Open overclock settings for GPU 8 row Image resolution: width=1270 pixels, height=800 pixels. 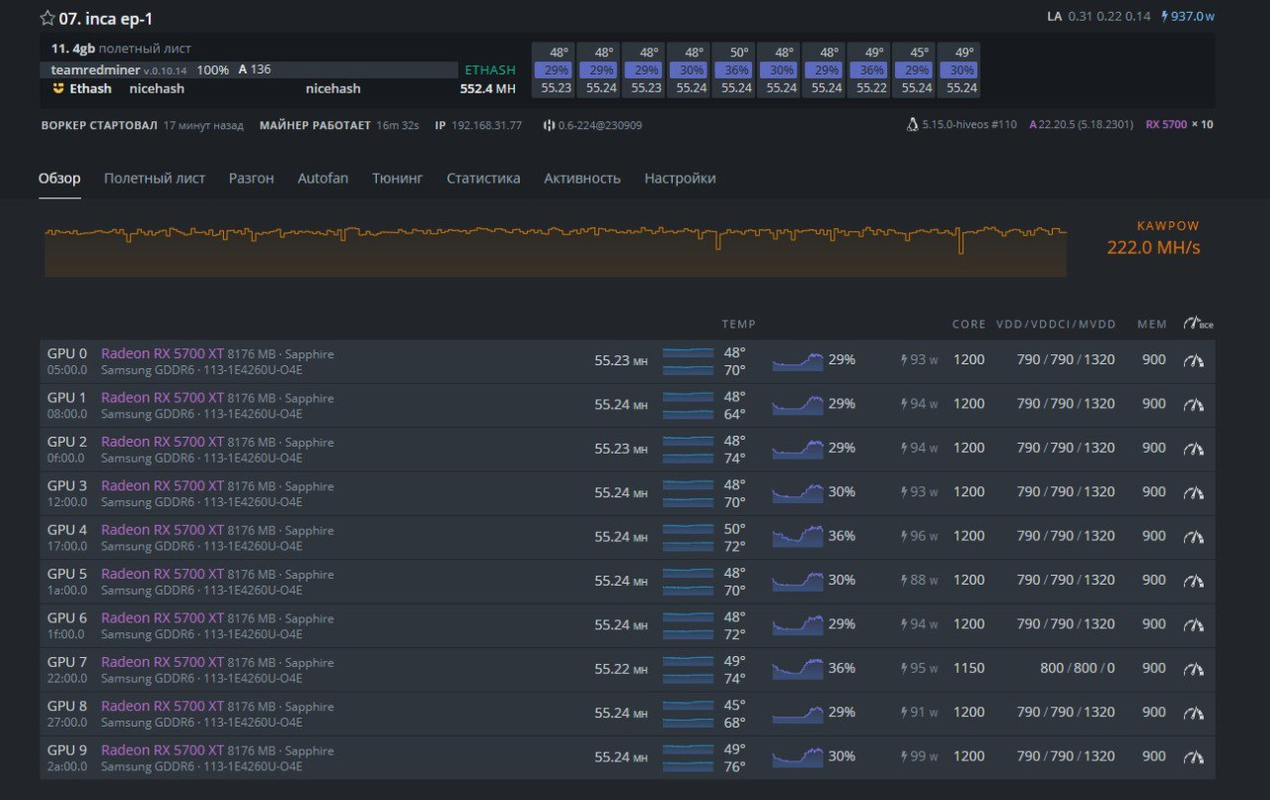[1193, 712]
